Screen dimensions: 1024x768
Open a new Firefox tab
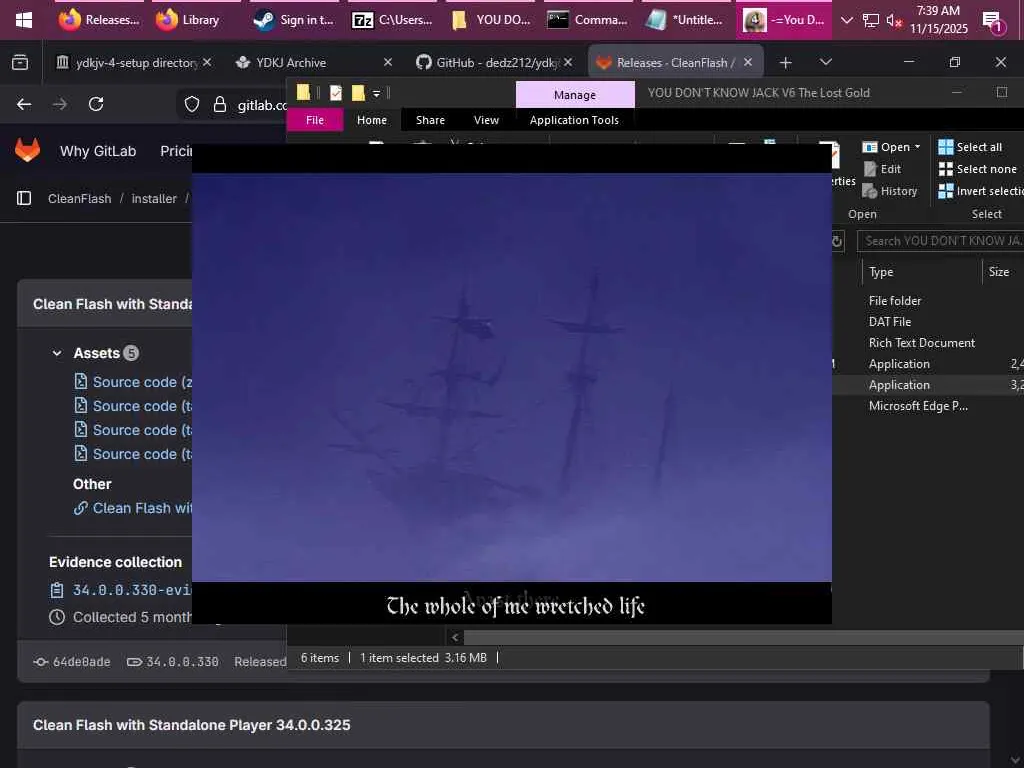click(786, 63)
